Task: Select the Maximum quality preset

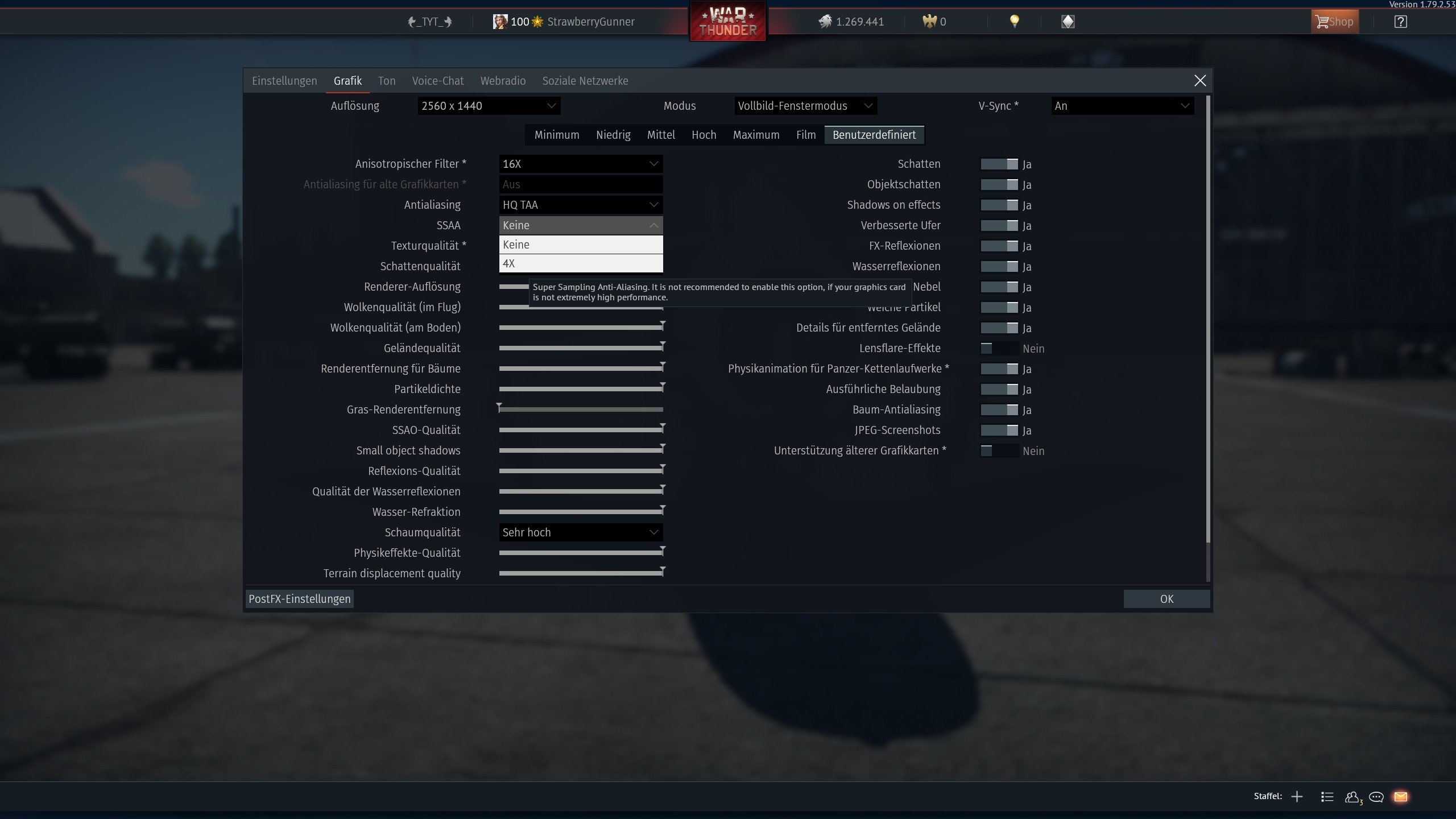Action: tap(756, 135)
